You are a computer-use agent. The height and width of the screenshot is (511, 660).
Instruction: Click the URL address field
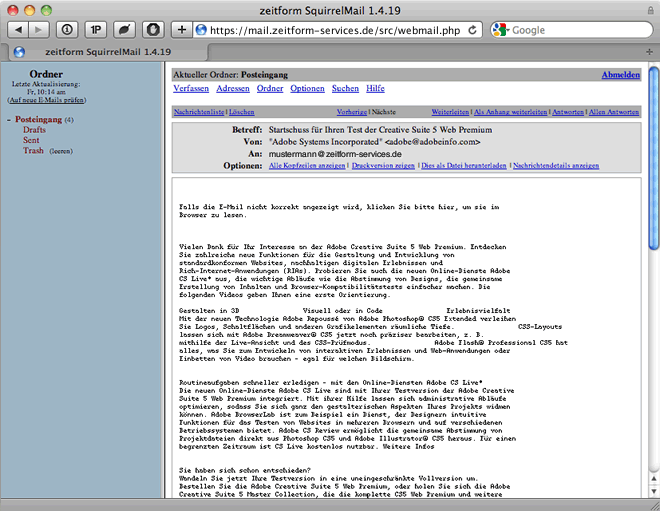335,30
